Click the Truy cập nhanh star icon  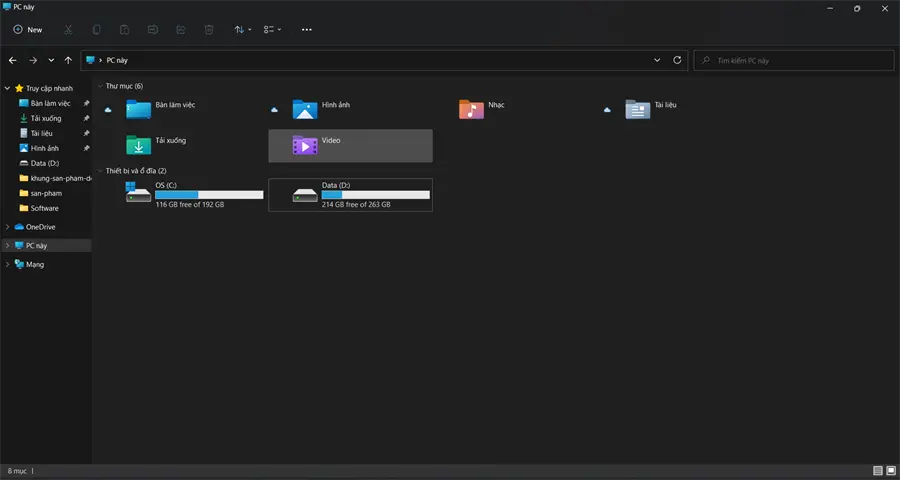point(19,88)
